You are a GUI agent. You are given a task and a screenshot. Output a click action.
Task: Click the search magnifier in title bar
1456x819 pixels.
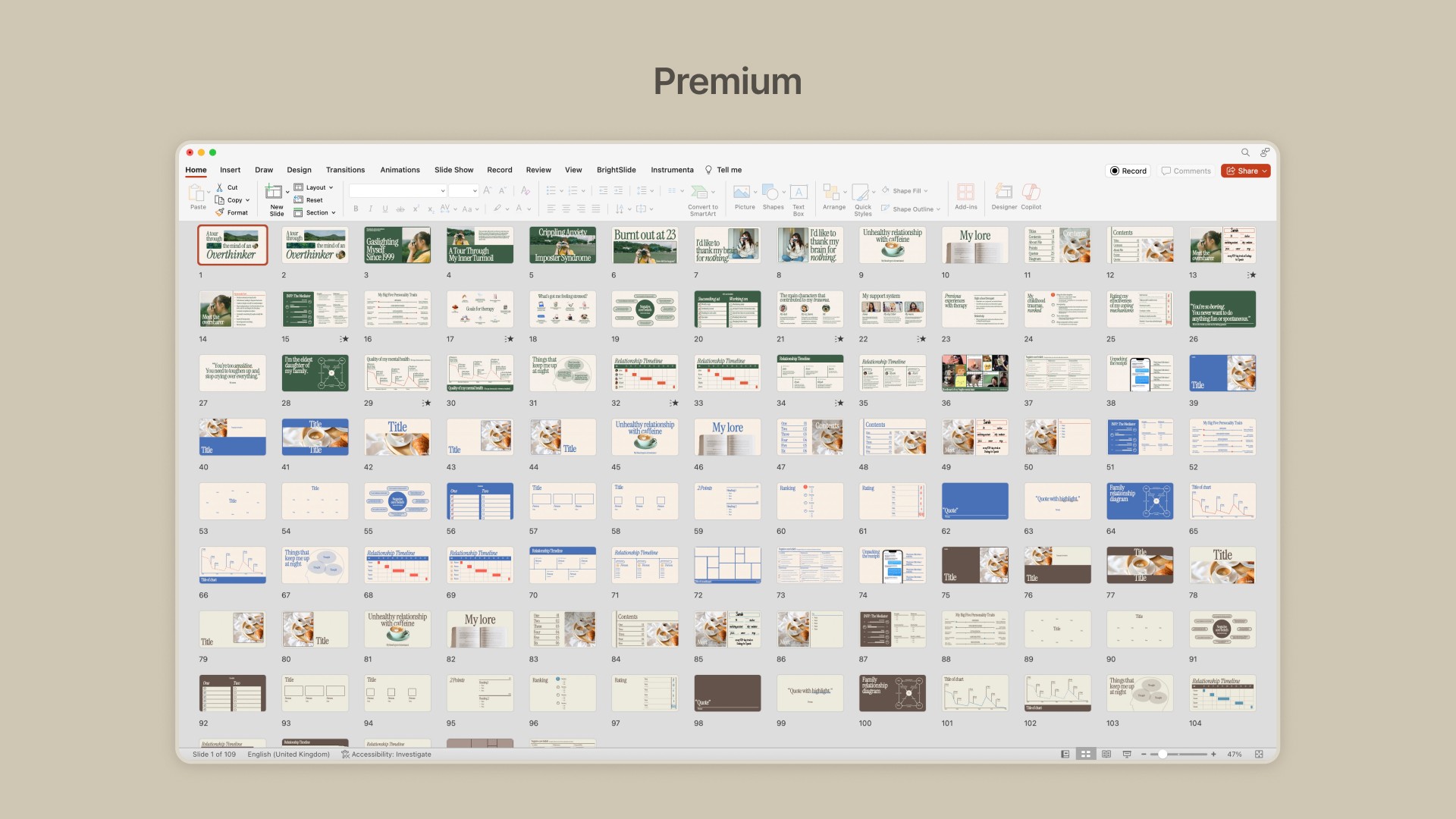click(x=1245, y=152)
